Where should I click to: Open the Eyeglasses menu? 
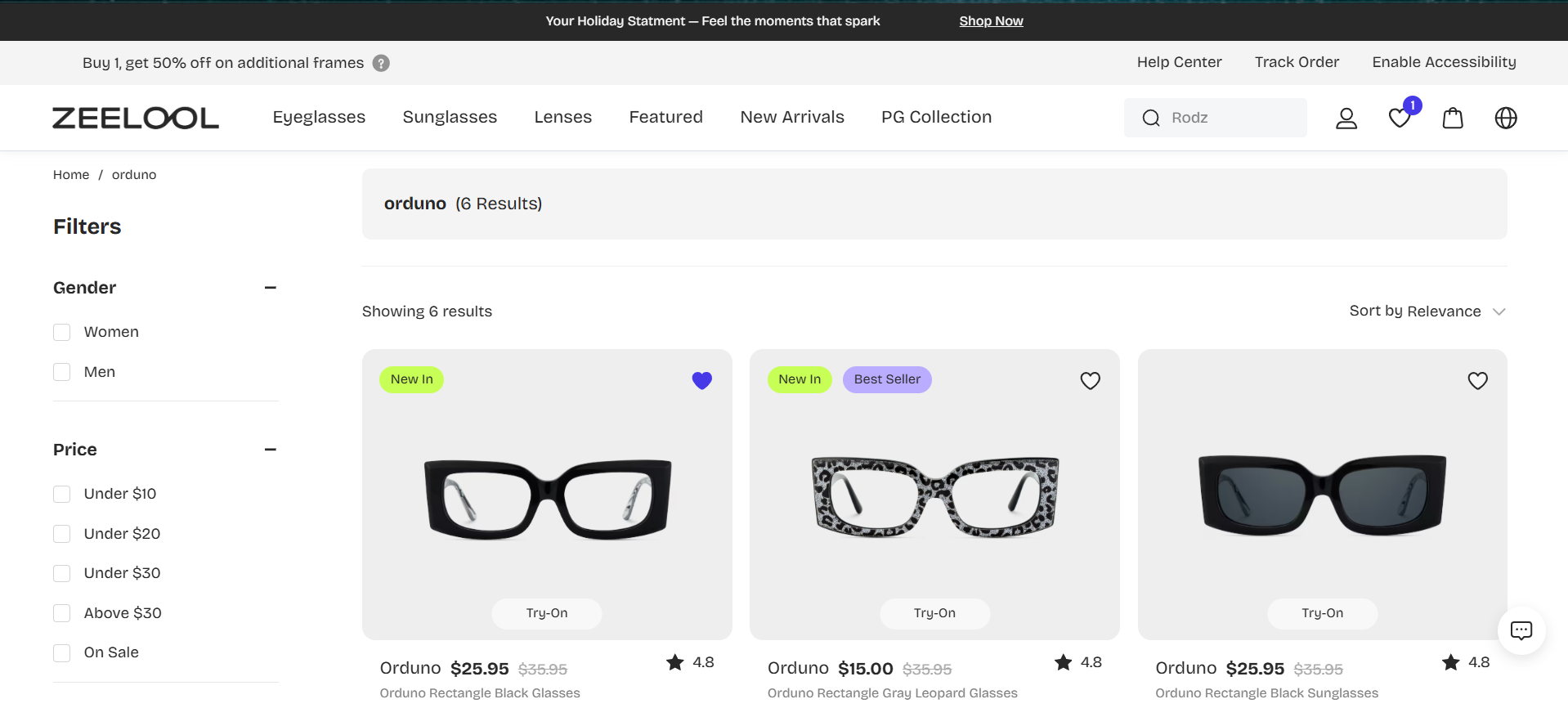pos(319,117)
